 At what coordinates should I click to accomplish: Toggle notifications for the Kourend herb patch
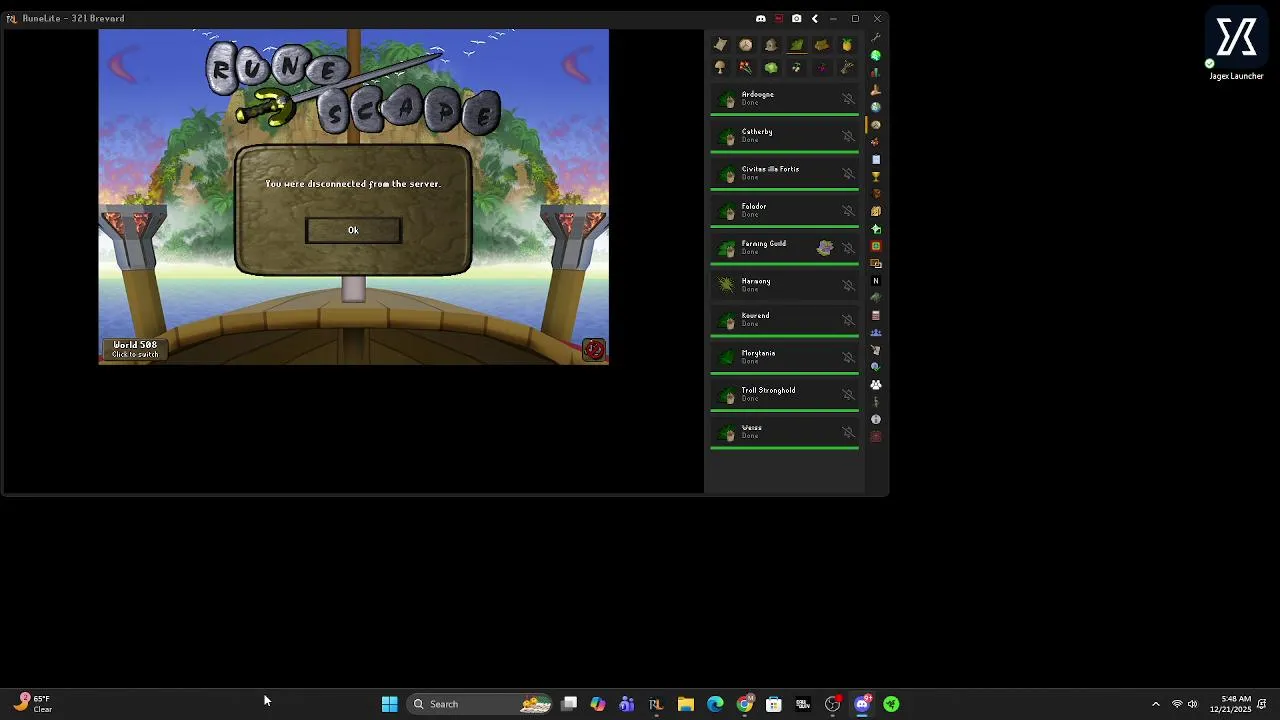pos(848,320)
